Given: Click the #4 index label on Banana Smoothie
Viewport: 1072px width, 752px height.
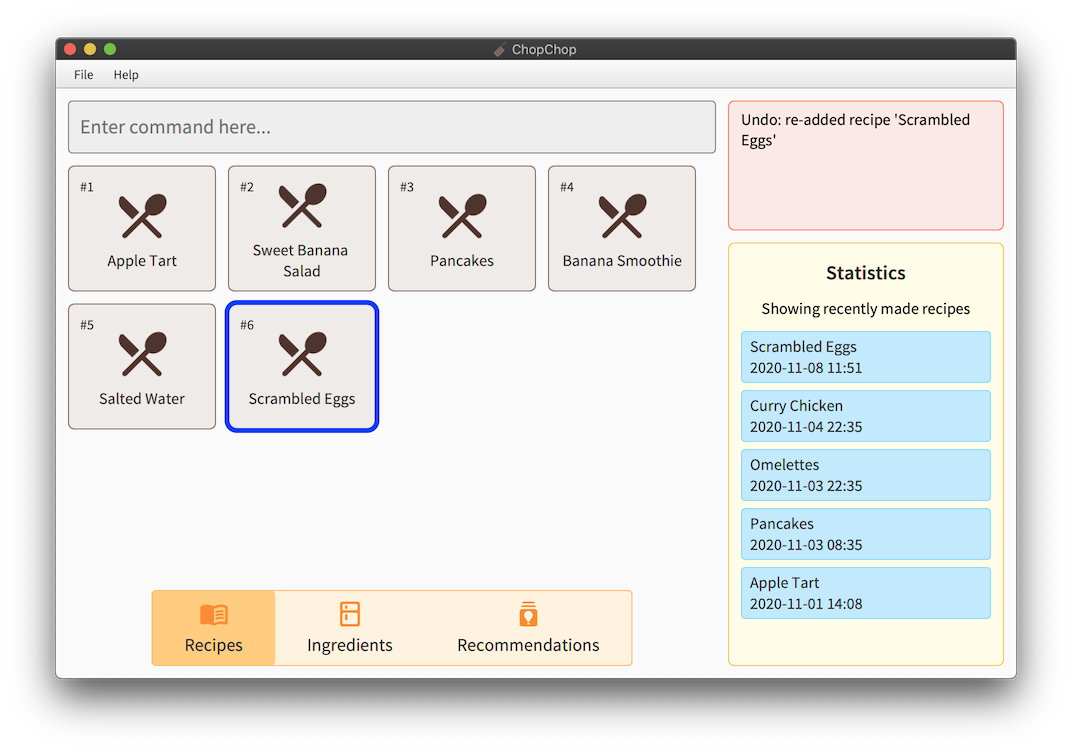Looking at the screenshot, I should point(567,187).
